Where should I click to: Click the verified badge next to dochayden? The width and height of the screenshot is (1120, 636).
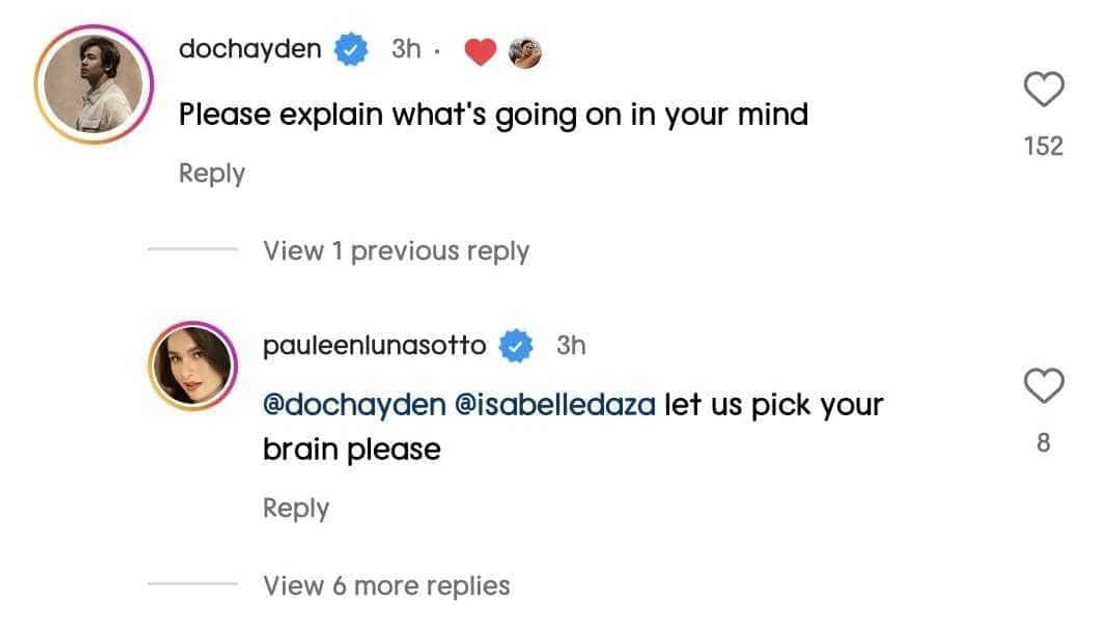351,50
